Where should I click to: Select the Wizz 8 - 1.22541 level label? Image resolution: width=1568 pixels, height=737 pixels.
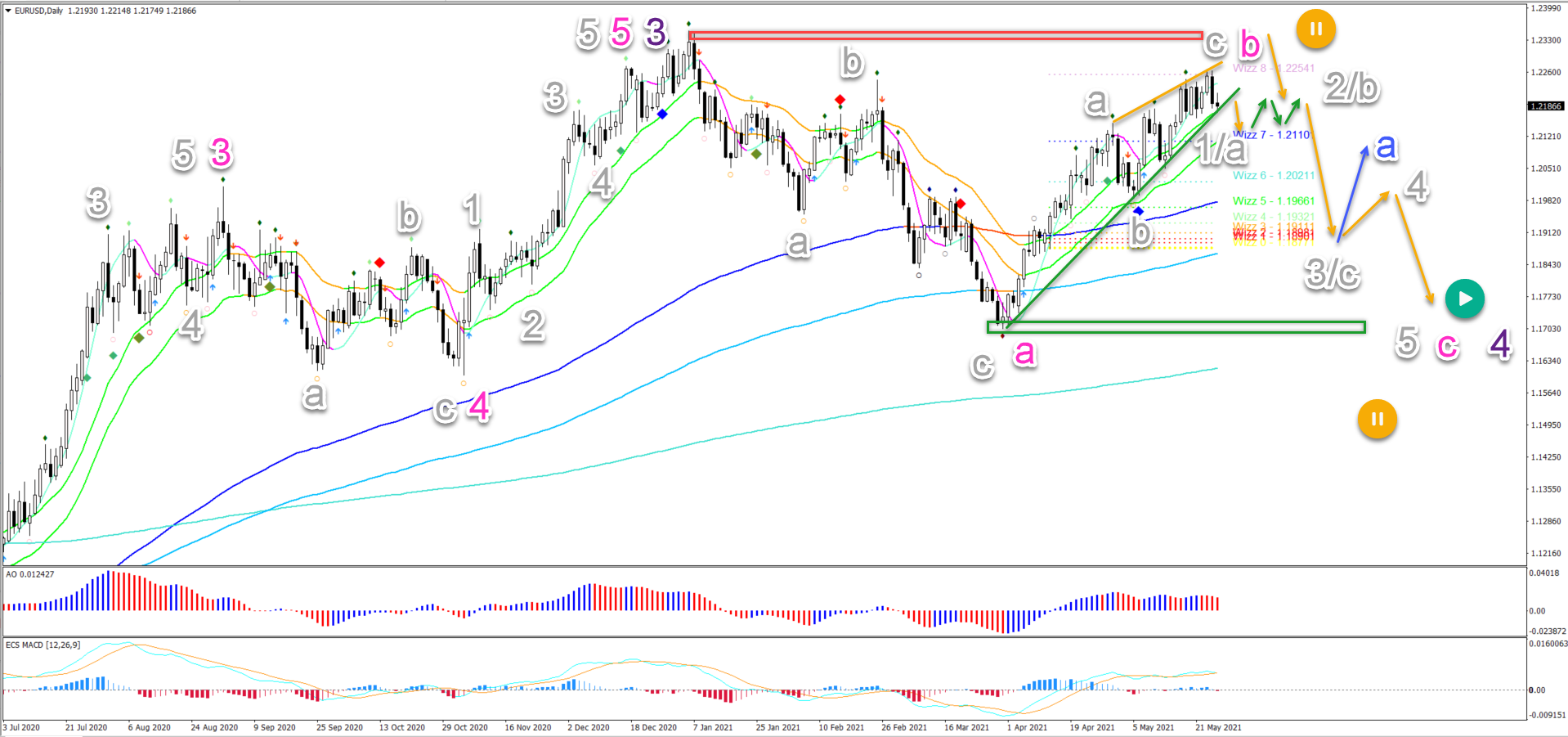click(1274, 68)
